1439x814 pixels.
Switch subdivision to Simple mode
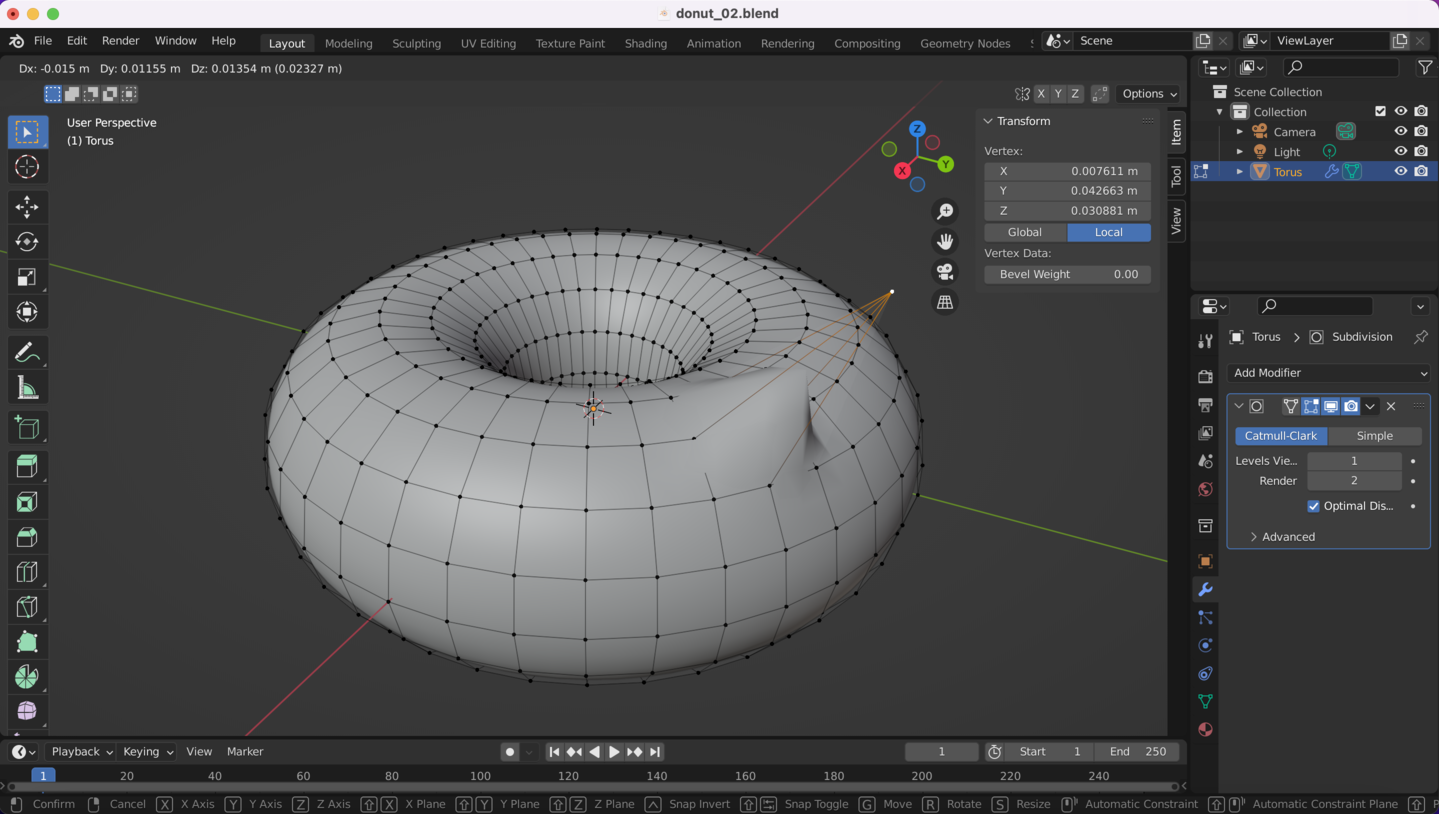1374,435
